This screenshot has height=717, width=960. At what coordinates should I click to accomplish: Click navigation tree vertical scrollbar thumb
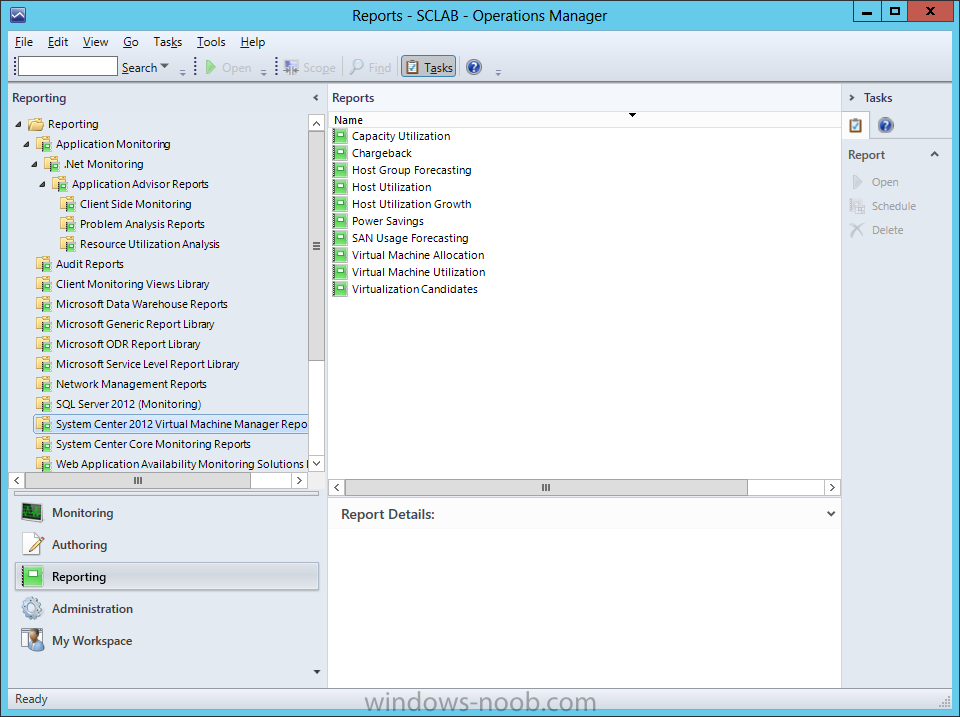316,246
